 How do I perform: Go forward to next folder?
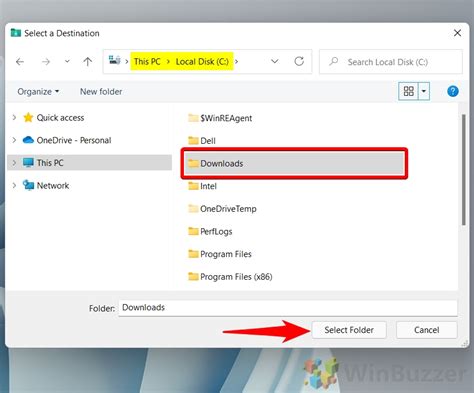click(46, 62)
